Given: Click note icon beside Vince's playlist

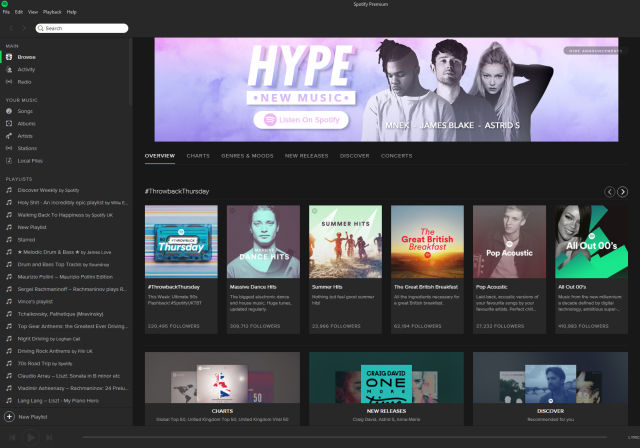Looking at the screenshot, I should [9, 302].
